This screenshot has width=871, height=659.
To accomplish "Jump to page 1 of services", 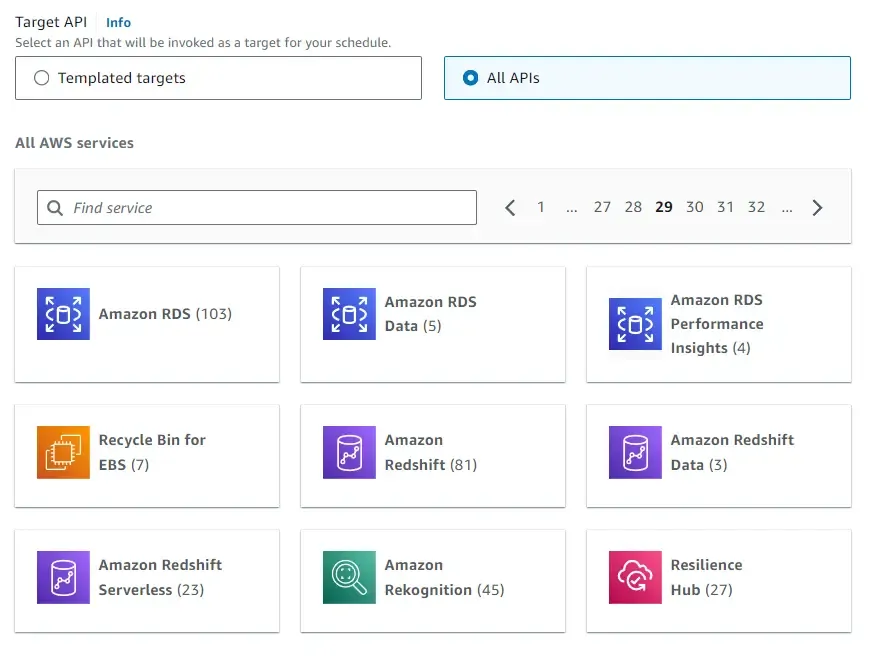I will tap(541, 207).
